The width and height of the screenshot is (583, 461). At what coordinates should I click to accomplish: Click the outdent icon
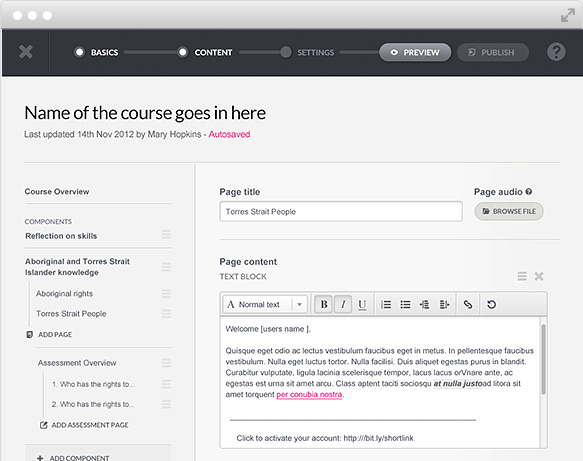(425, 305)
